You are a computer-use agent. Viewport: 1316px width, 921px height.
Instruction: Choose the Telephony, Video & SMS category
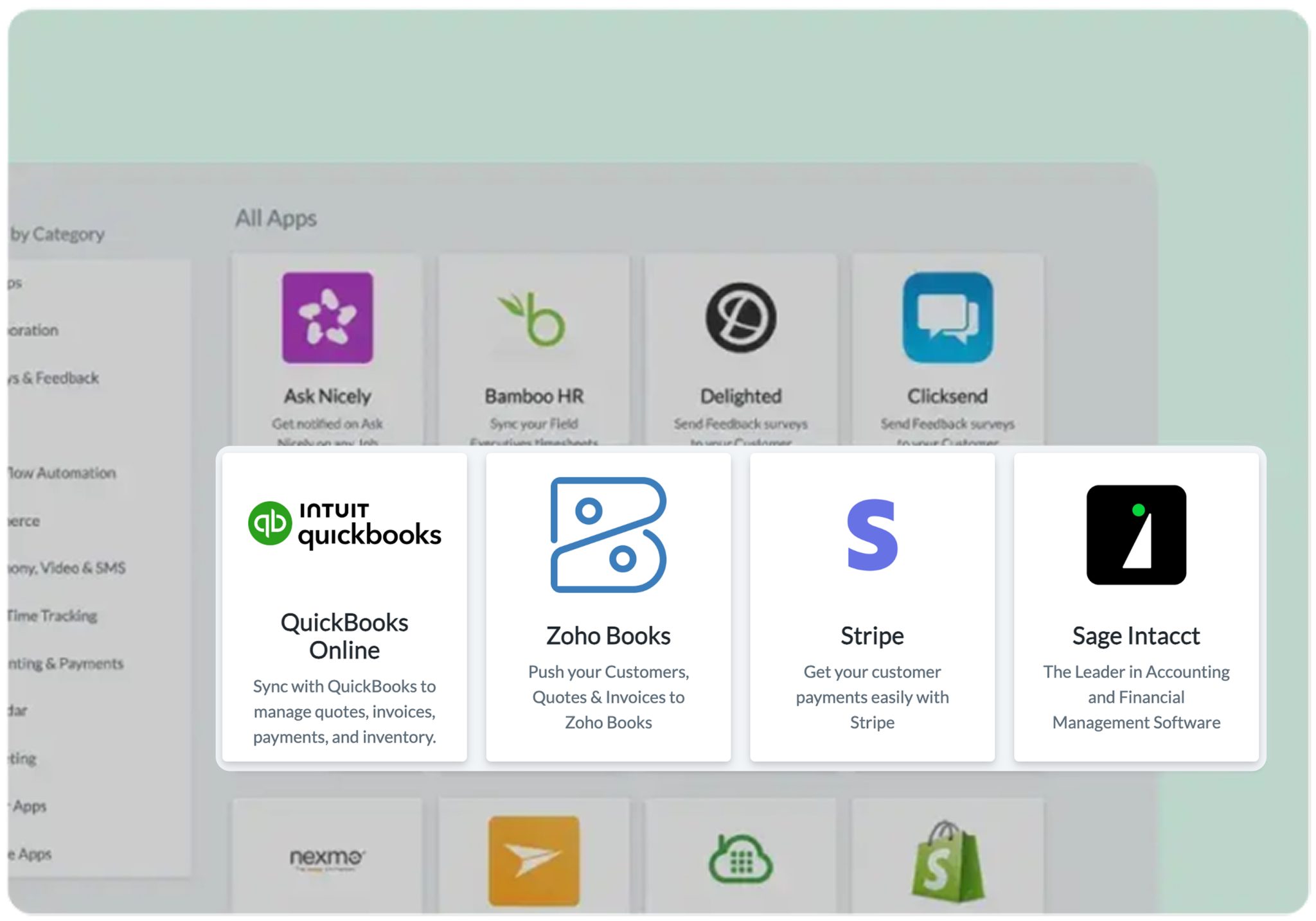tap(67, 568)
